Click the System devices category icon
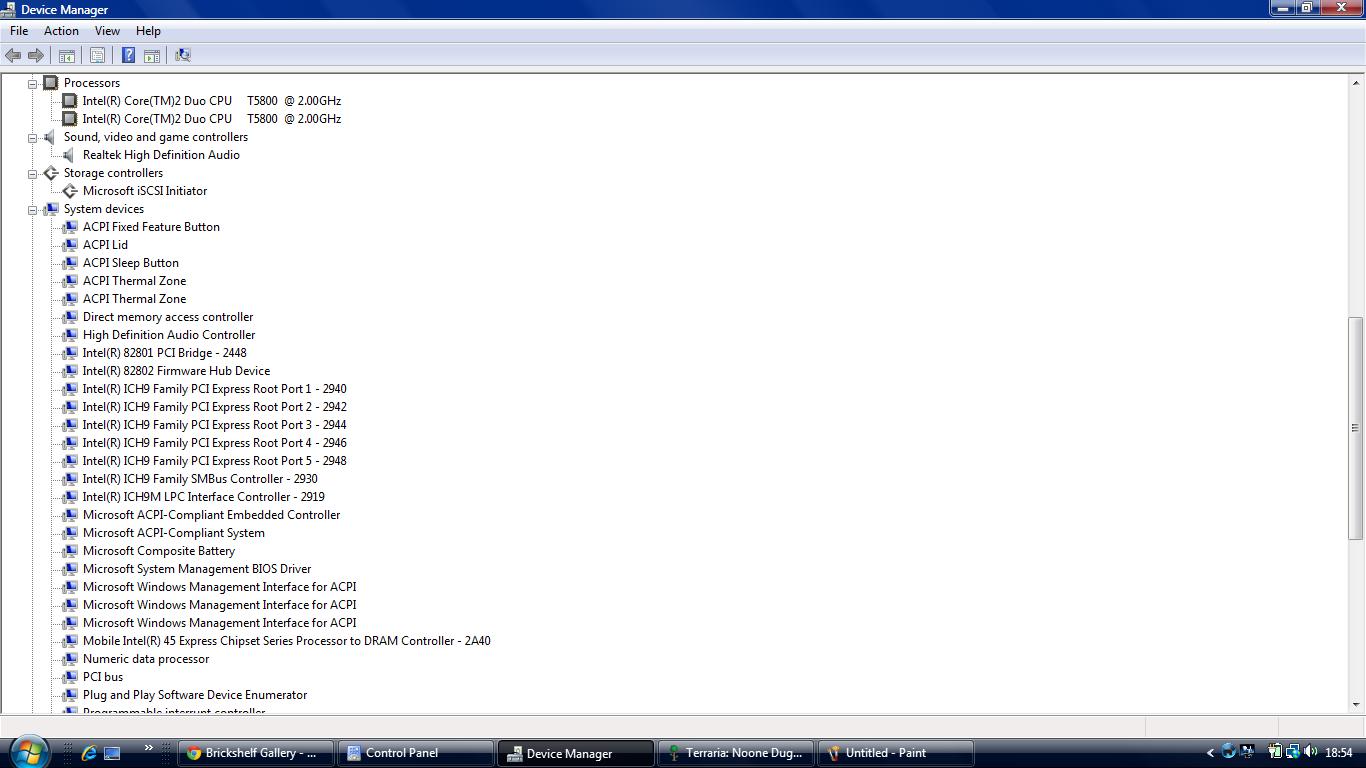 (x=51, y=209)
